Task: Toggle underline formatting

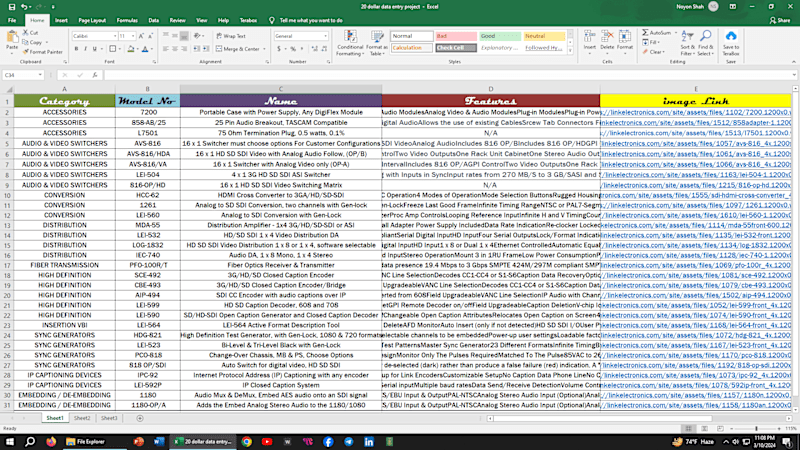Action: tap(94, 49)
